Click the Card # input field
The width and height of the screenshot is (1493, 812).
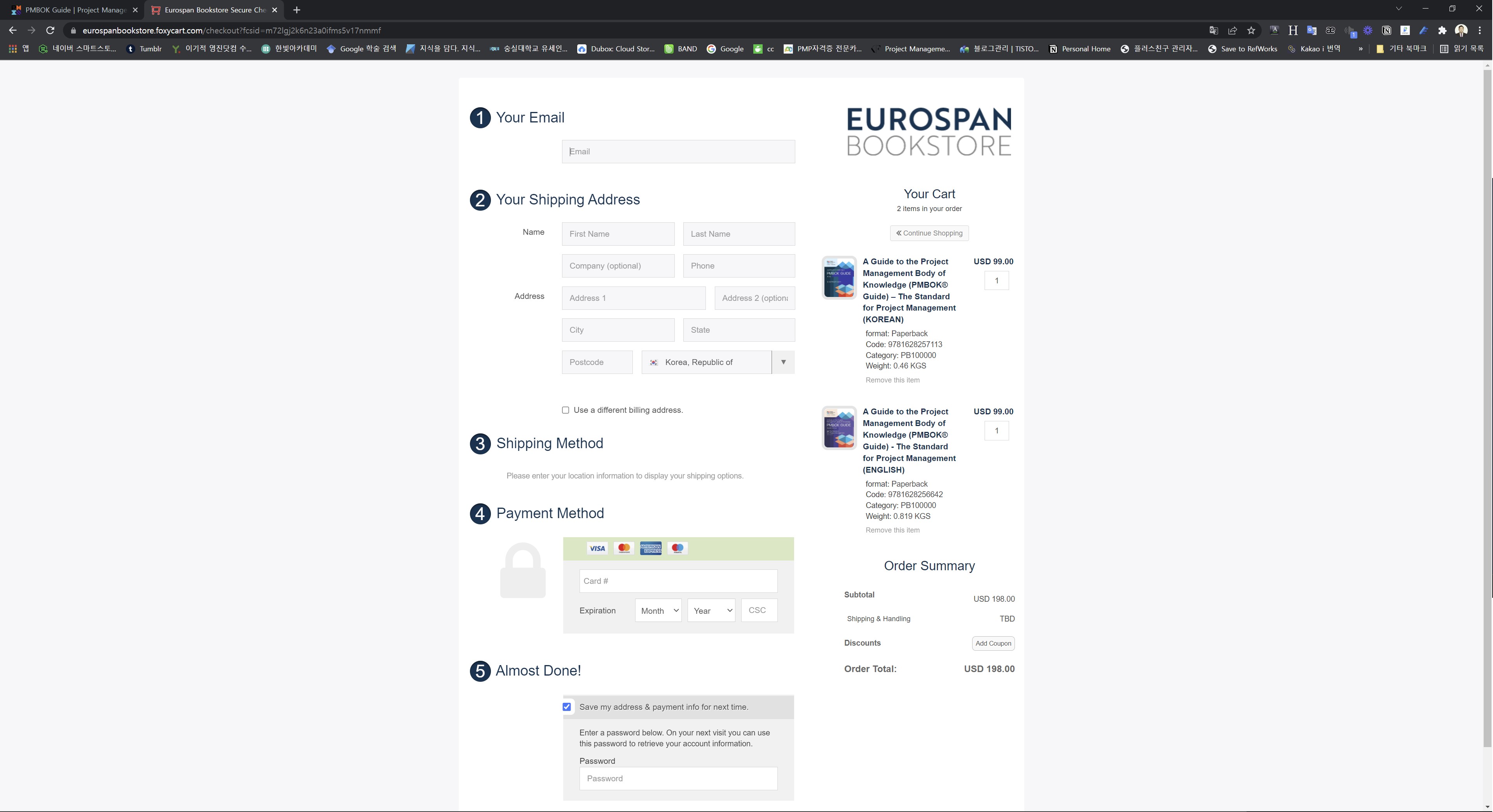678,581
